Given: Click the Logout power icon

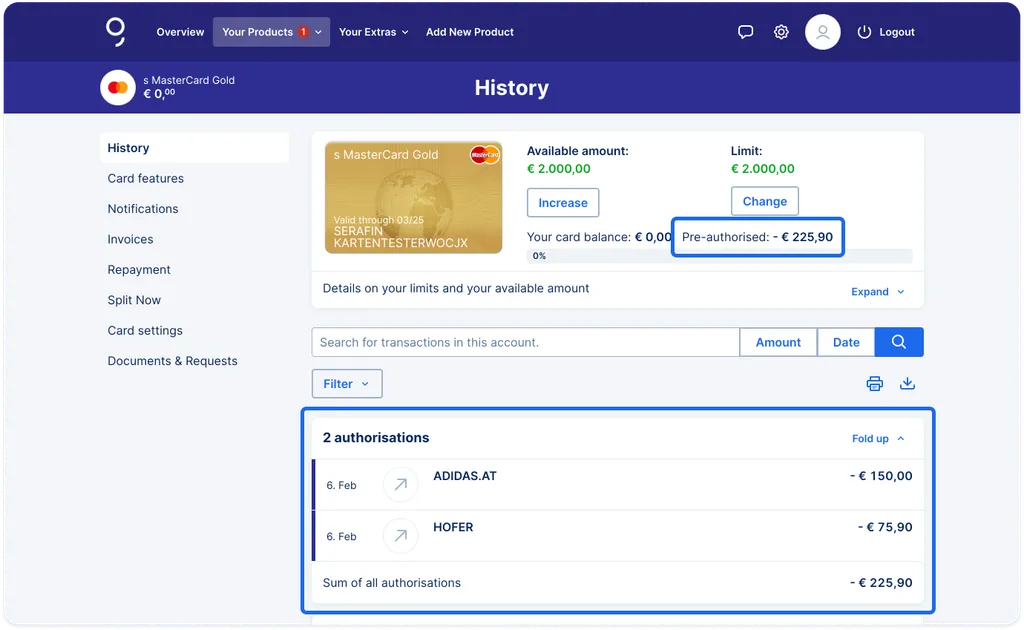Looking at the screenshot, I should tap(864, 32).
